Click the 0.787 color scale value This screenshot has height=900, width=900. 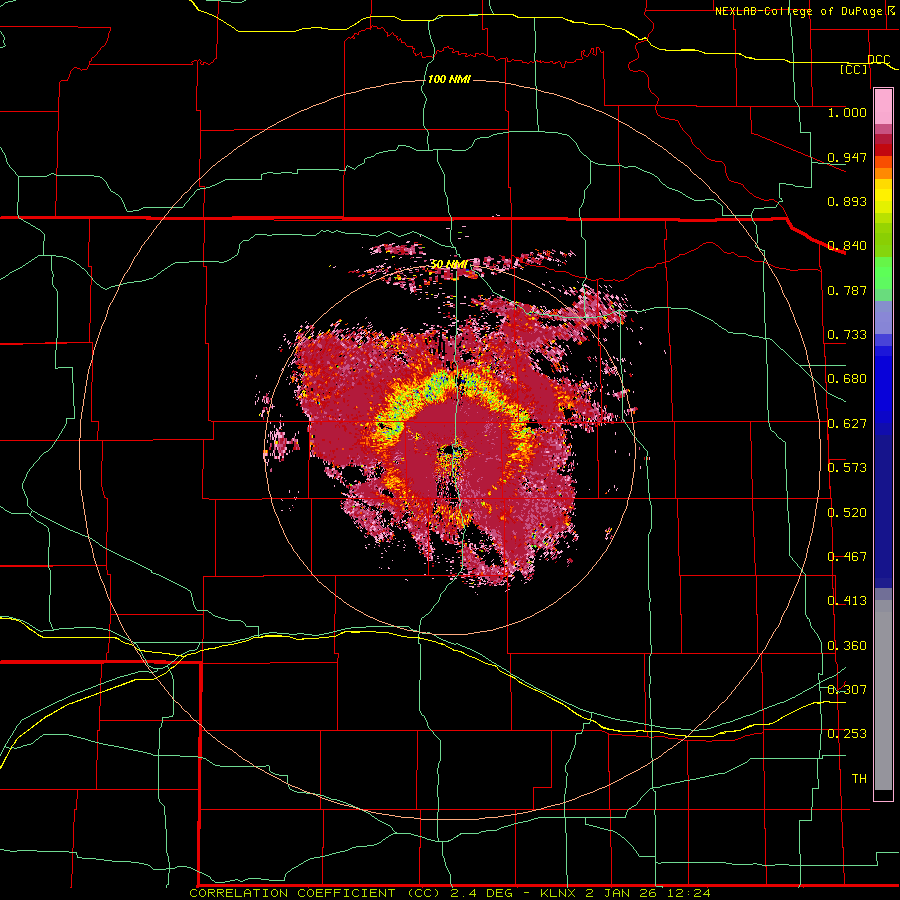847,290
